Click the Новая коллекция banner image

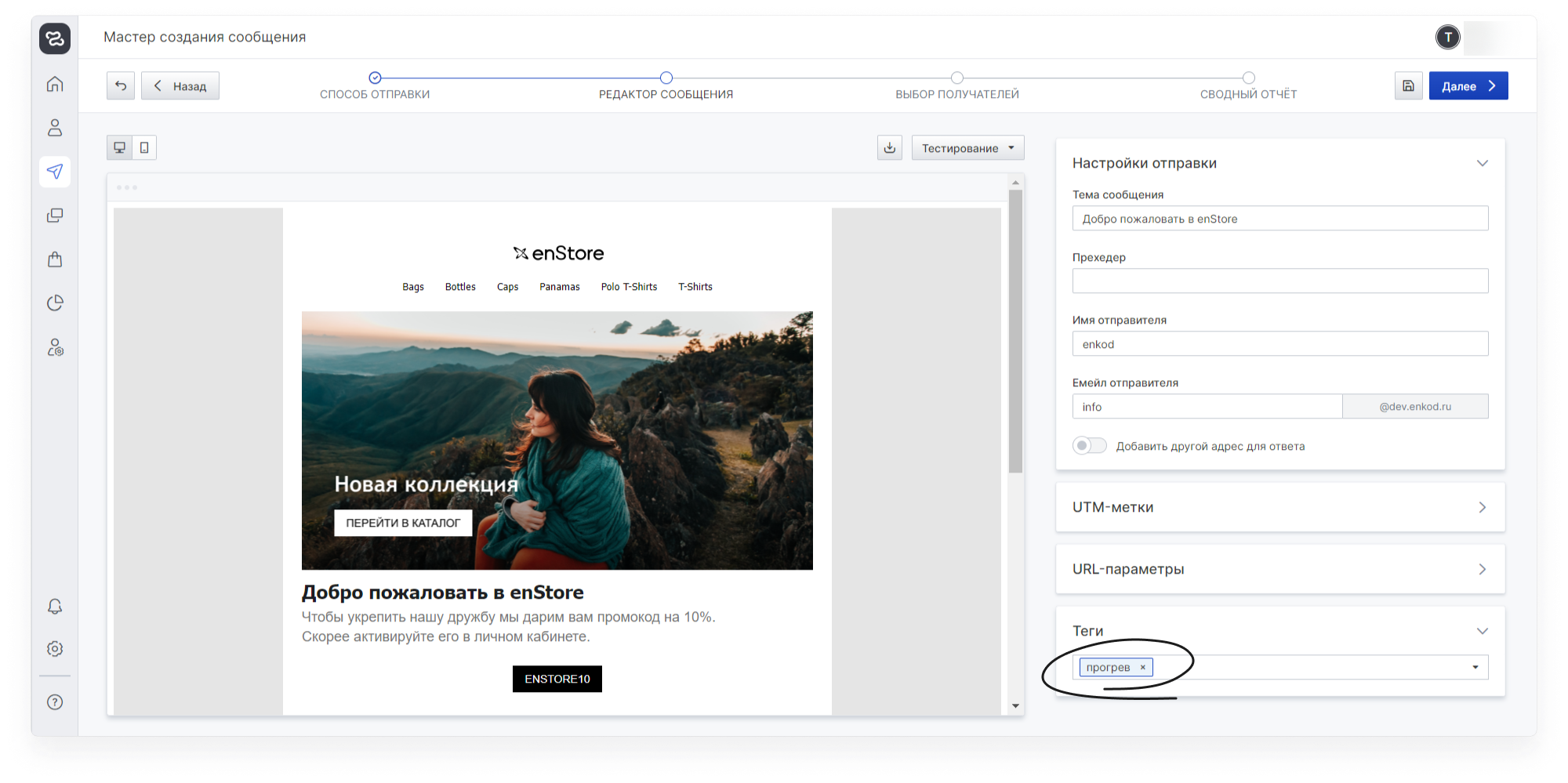pyautogui.click(x=557, y=440)
